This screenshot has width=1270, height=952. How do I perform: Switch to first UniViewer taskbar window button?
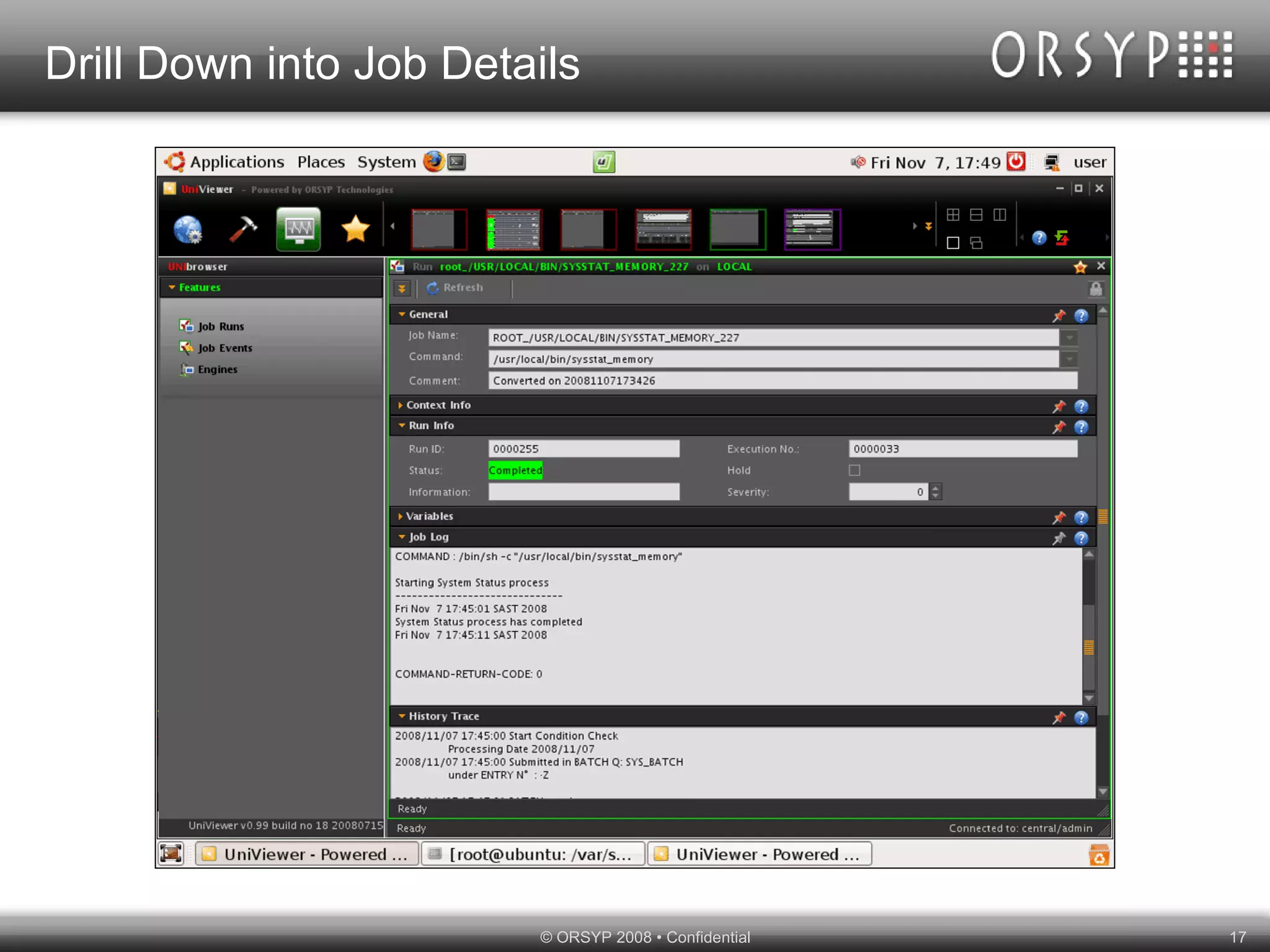[308, 854]
